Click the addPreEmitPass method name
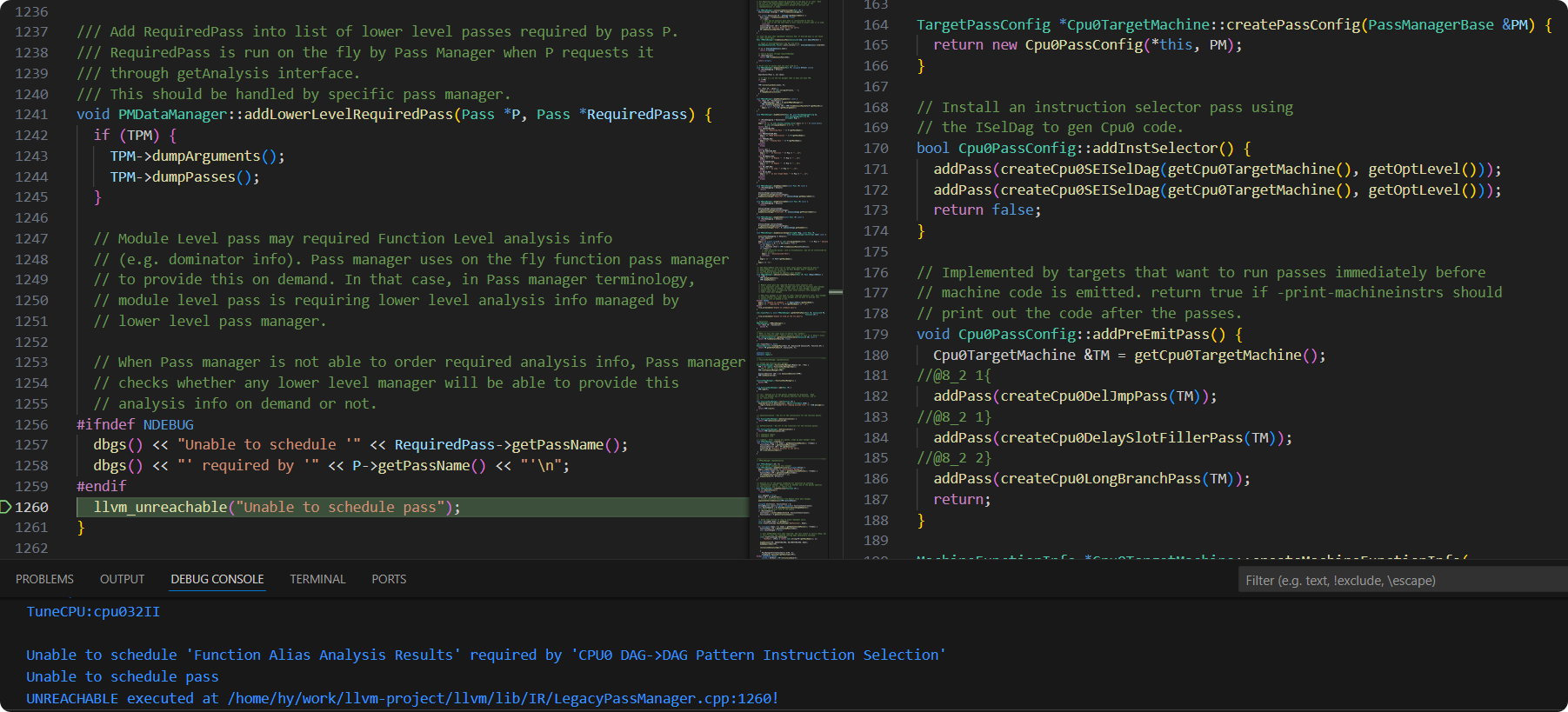This screenshot has height=712, width=1568. [x=1151, y=335]
